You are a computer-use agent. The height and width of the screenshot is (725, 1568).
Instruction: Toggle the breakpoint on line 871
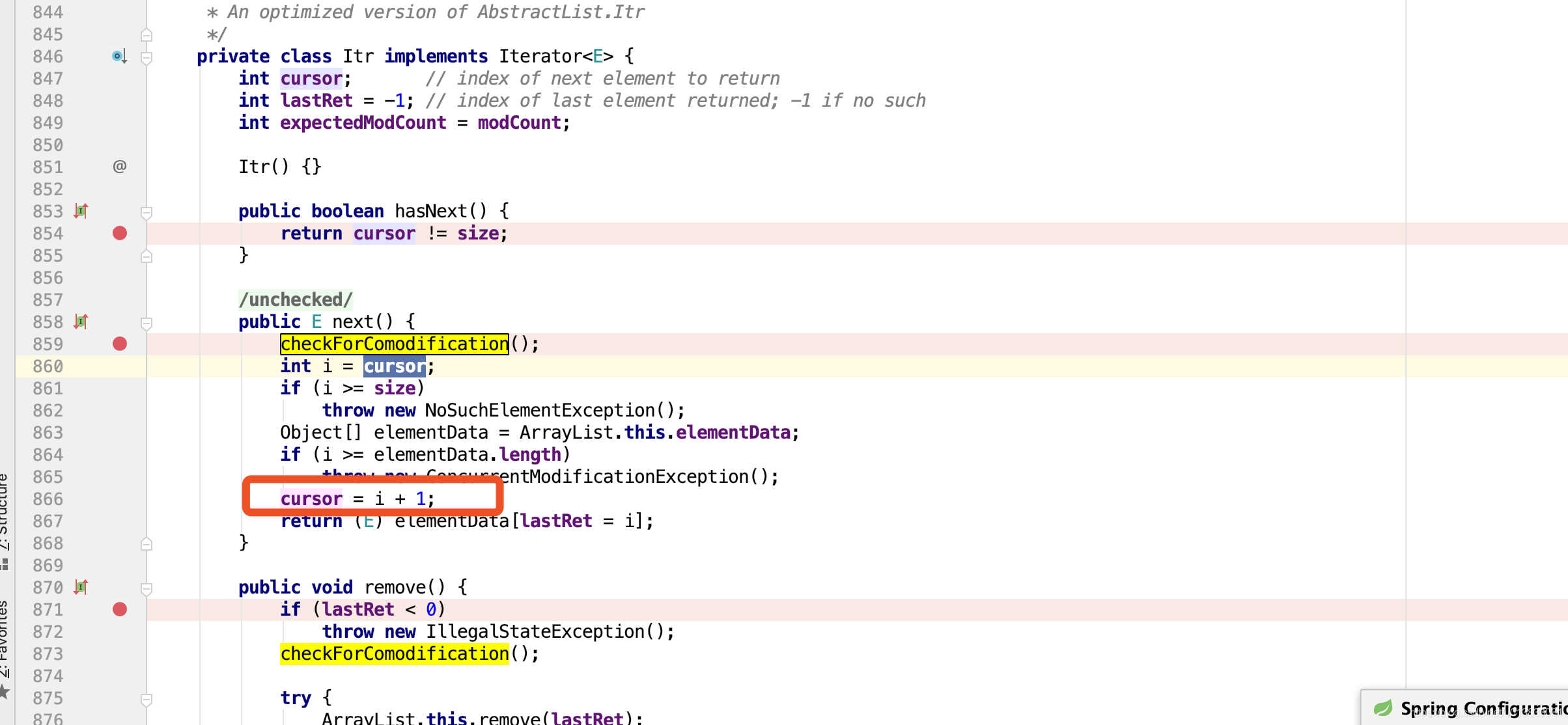[120, 610]
